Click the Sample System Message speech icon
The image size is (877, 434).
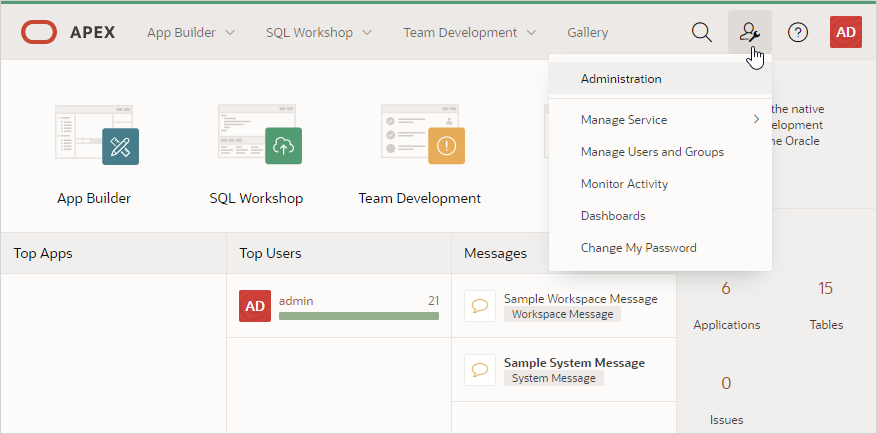(480, 370)
